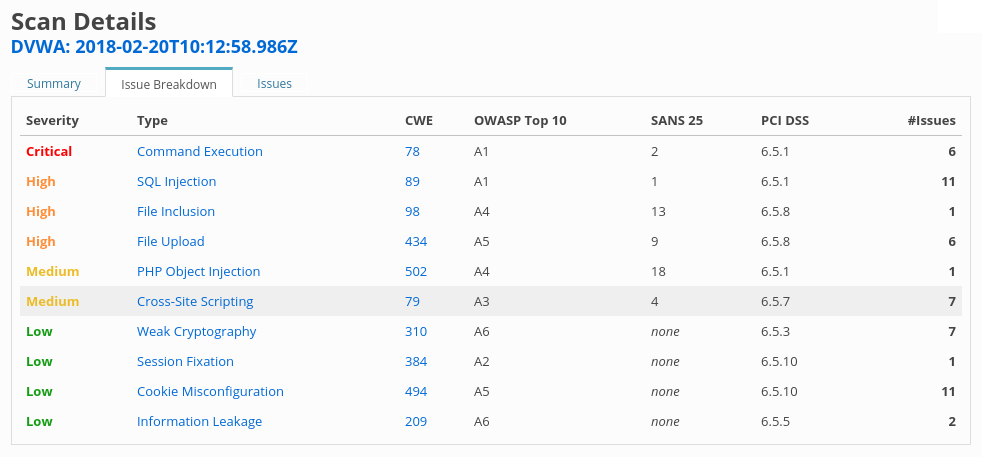Click the CWE 434 link

coord(416,242)
